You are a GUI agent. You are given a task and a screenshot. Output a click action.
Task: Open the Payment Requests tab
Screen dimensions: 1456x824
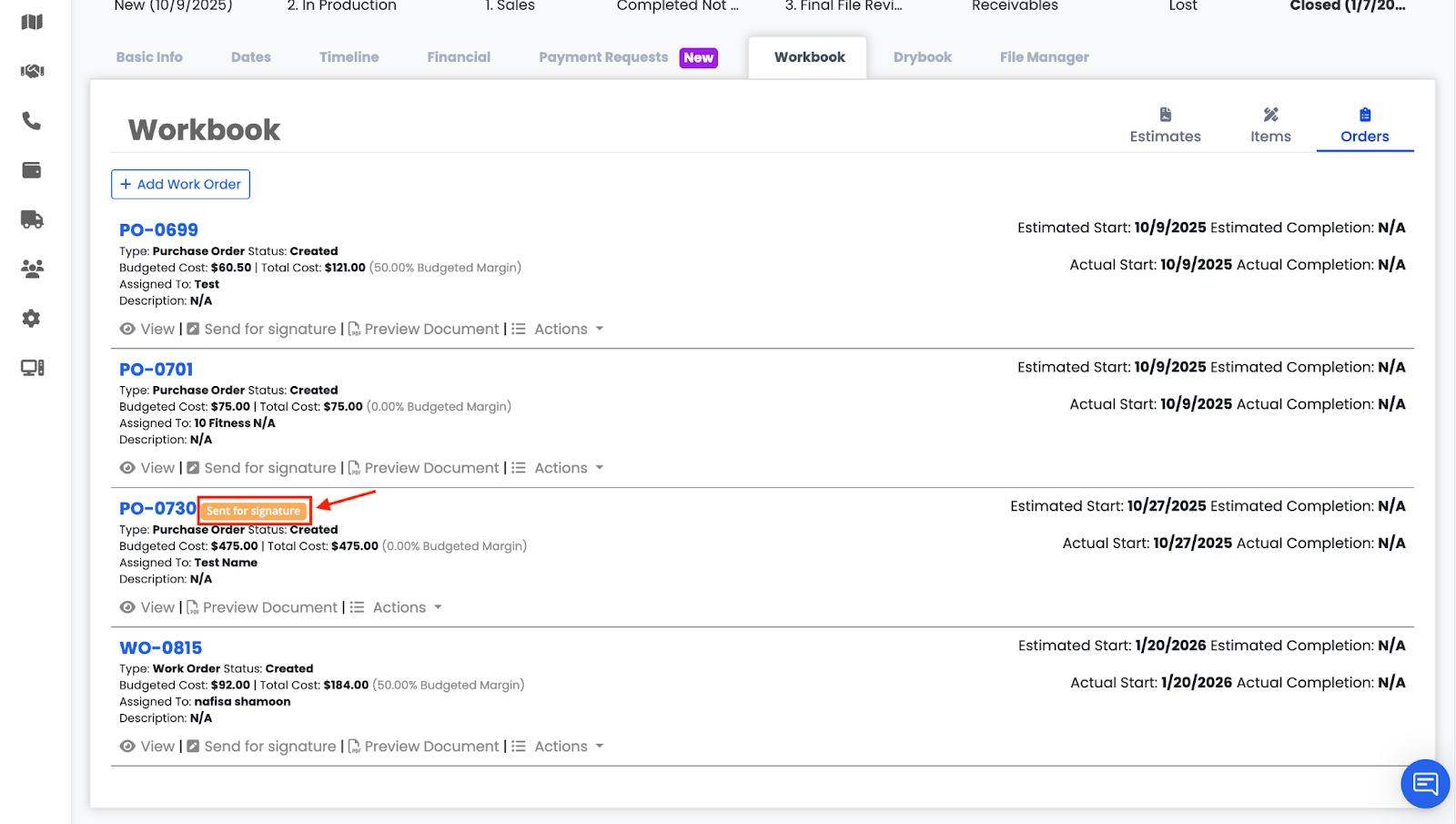coord(603,57)
